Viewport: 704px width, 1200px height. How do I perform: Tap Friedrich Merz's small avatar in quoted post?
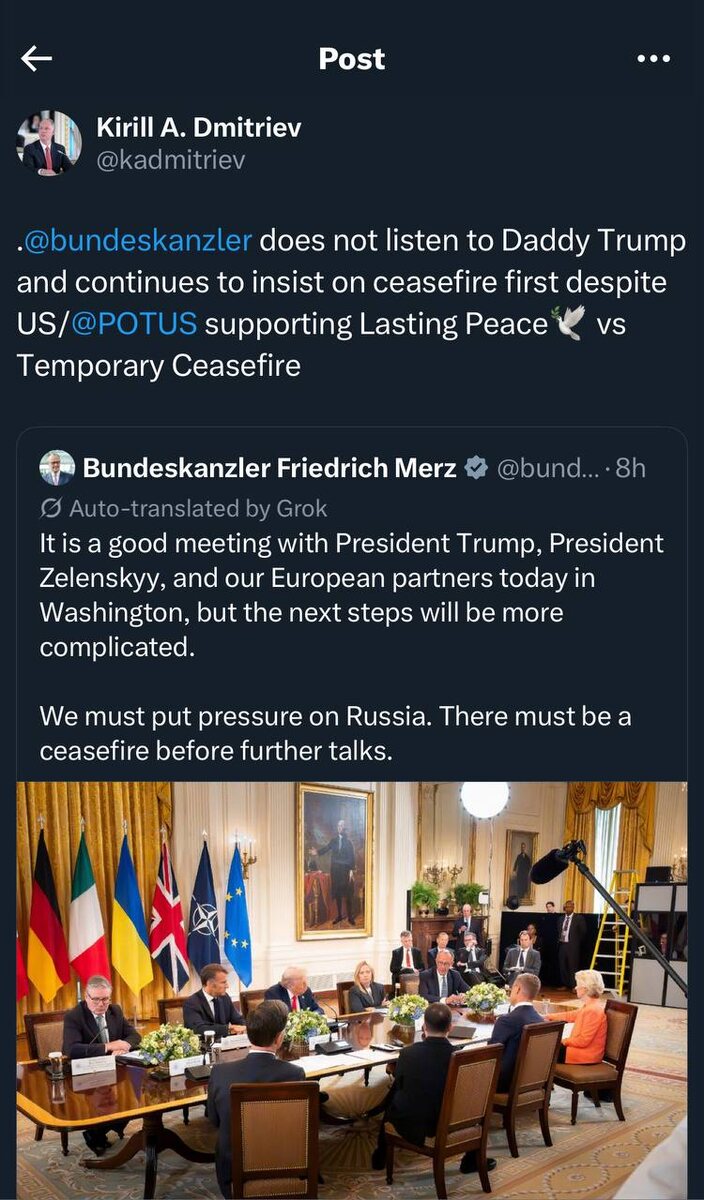click(57, 467)
